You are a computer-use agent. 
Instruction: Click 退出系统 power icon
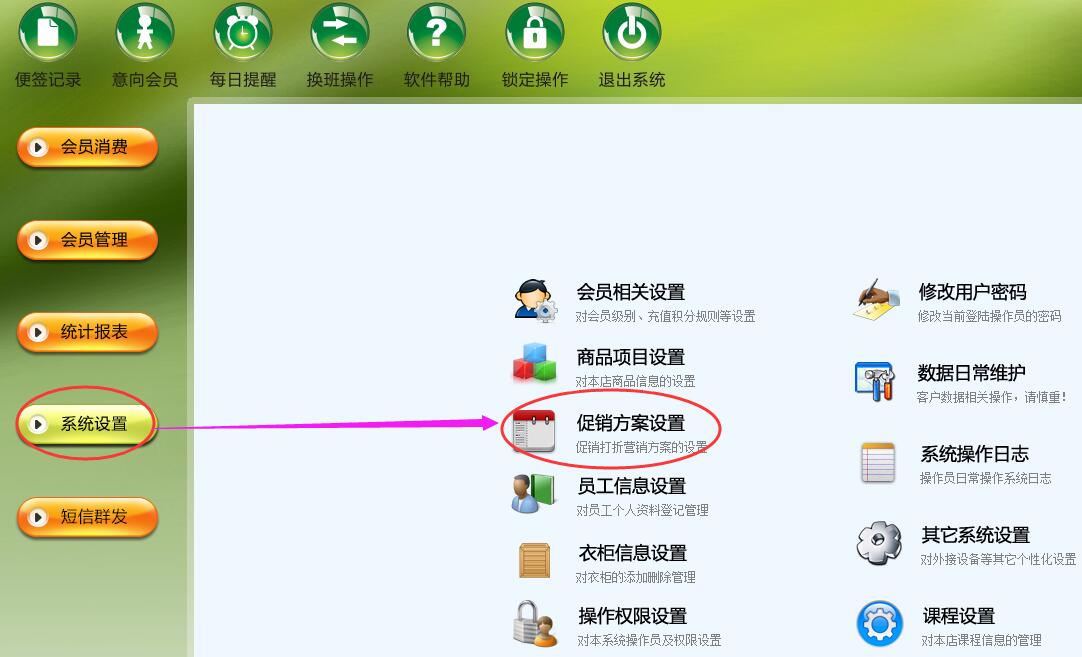click(x=632, y=32)
